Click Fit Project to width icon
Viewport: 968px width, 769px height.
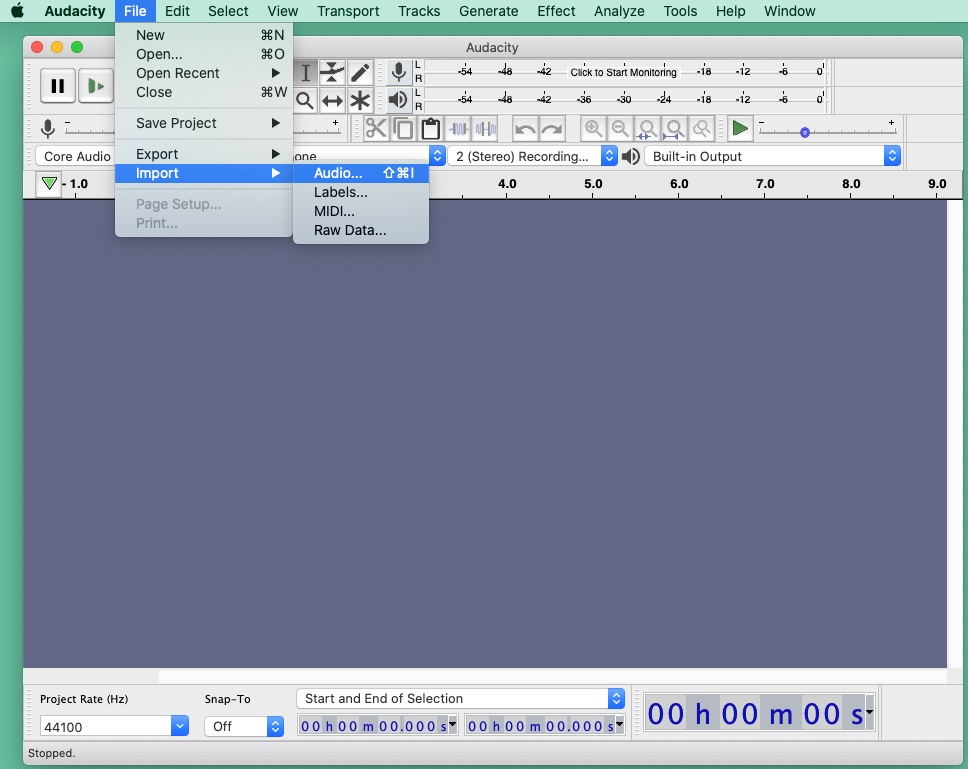click(674, 129)
